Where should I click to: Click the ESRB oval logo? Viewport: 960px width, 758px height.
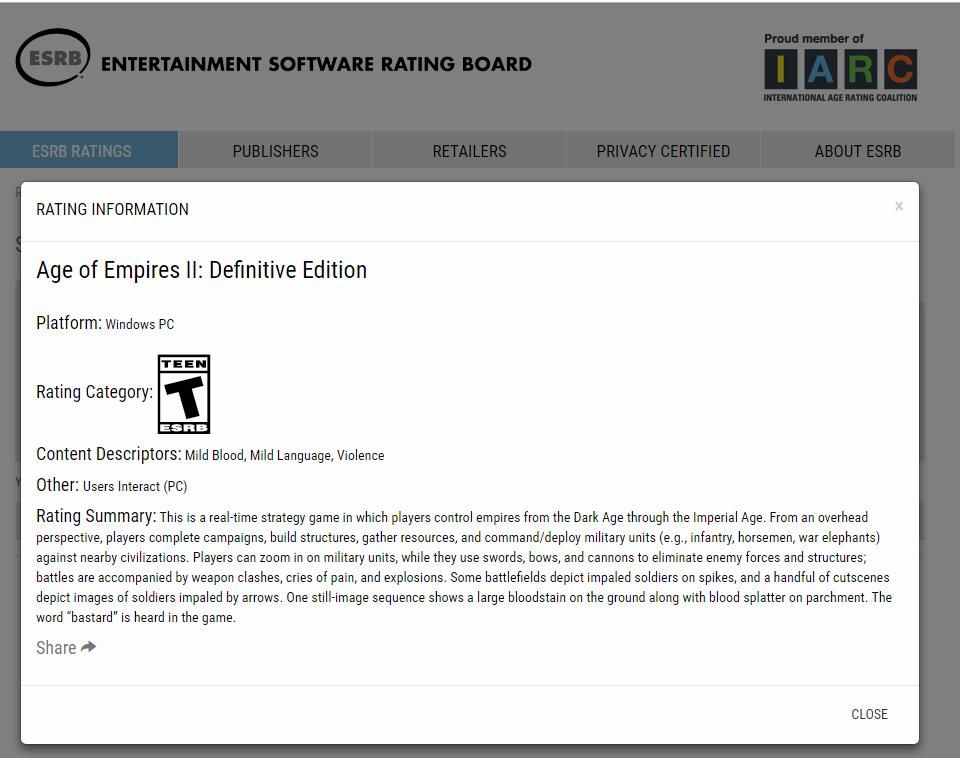point(53,58)
